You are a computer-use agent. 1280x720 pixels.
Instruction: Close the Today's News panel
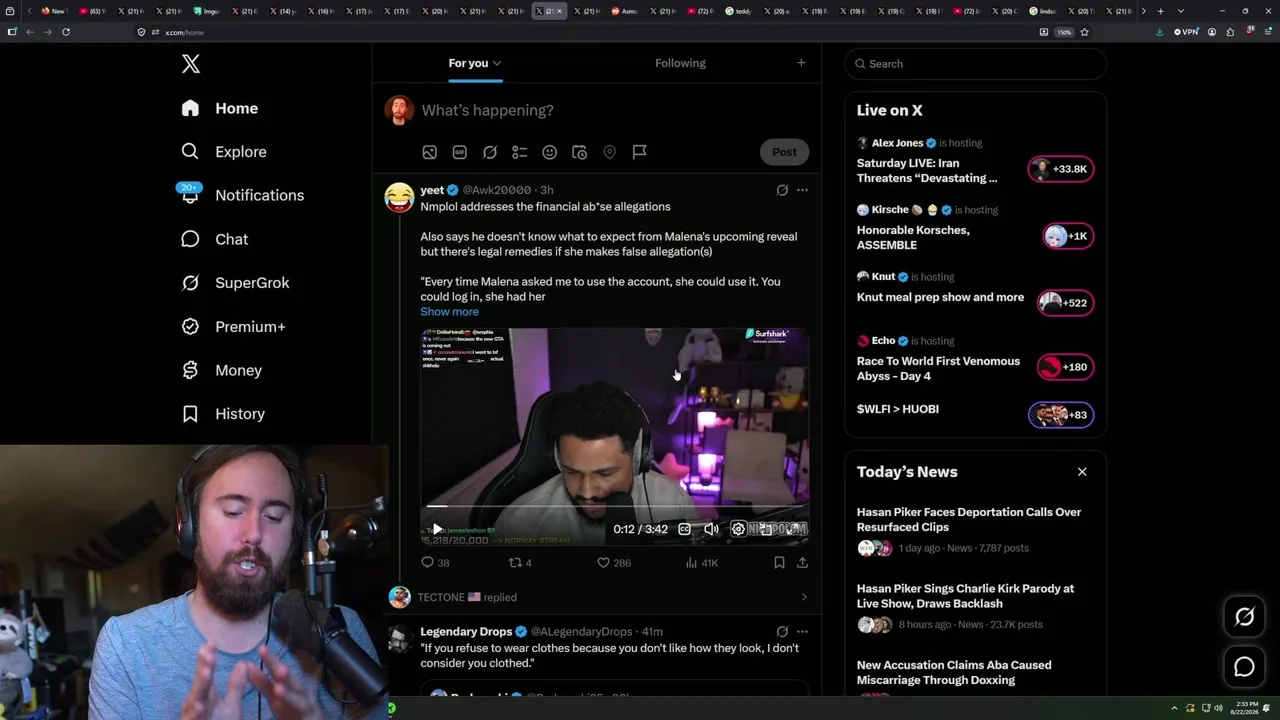tap(1082, 472)
